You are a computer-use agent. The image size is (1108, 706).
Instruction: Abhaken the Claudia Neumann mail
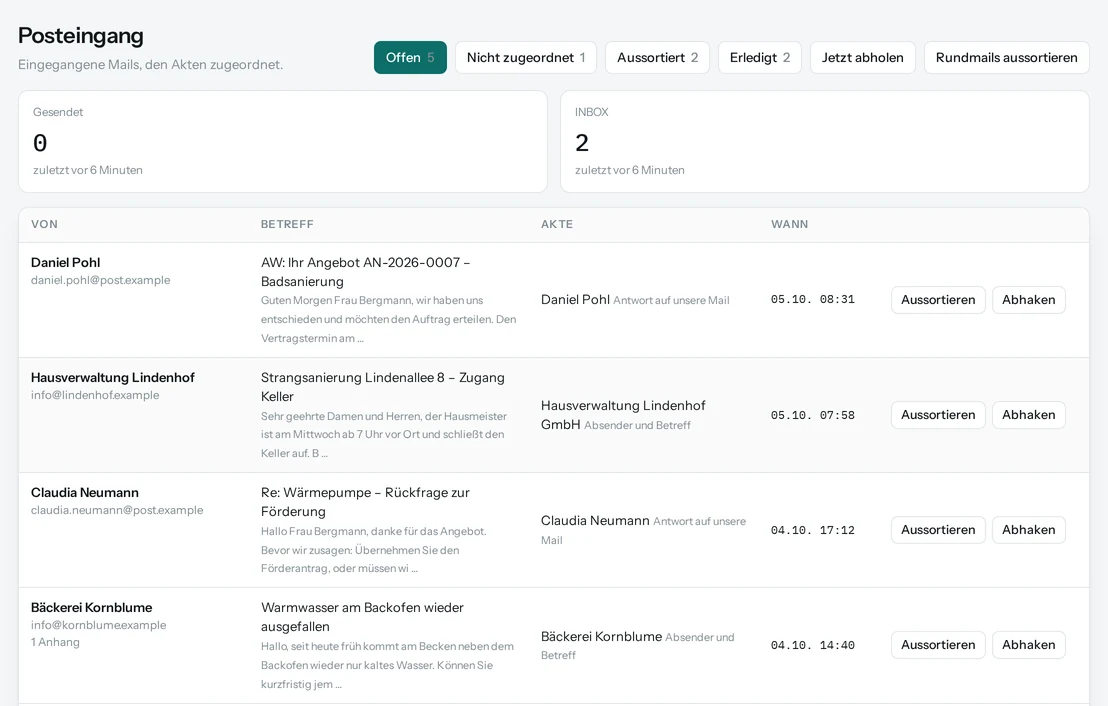point(1028,530)
